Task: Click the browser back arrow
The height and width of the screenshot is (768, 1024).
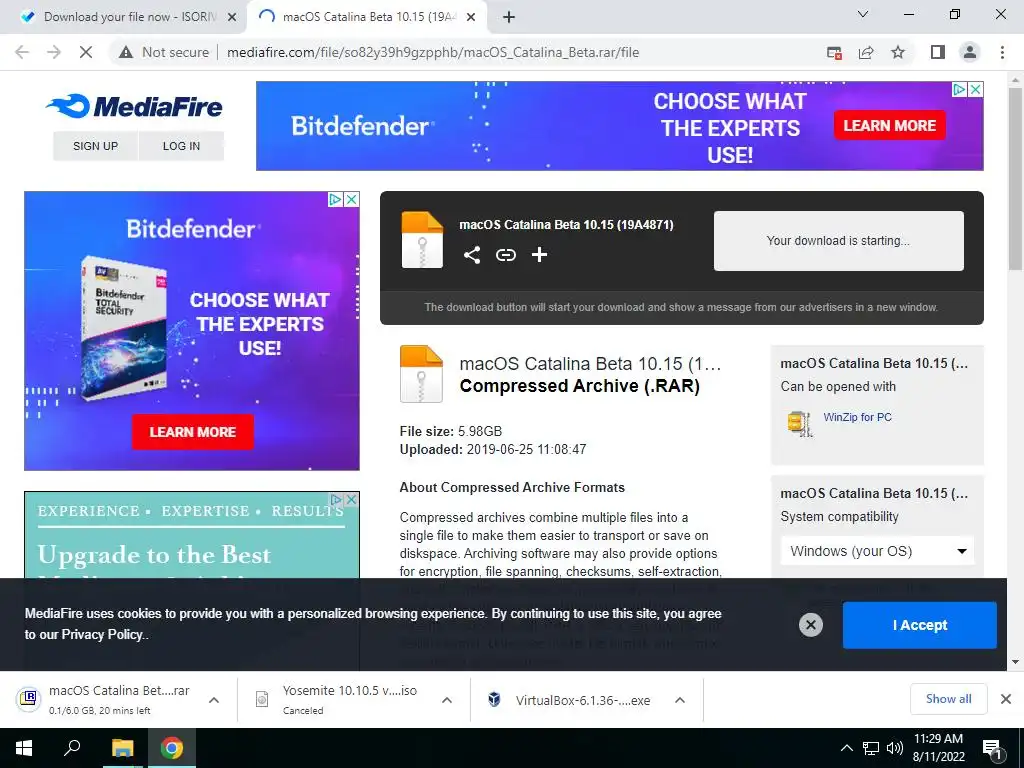Action: point(22,52)
